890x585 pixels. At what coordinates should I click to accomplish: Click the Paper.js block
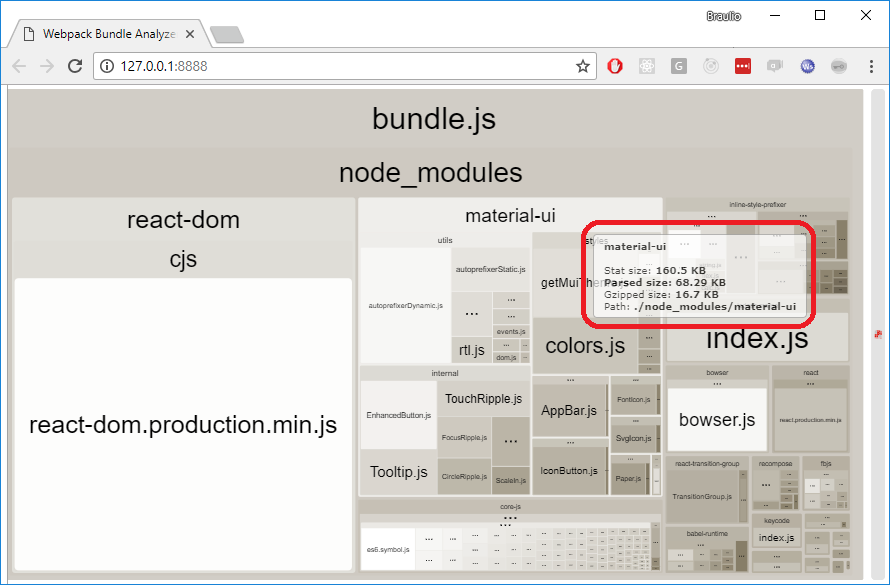tap(628, 478)
